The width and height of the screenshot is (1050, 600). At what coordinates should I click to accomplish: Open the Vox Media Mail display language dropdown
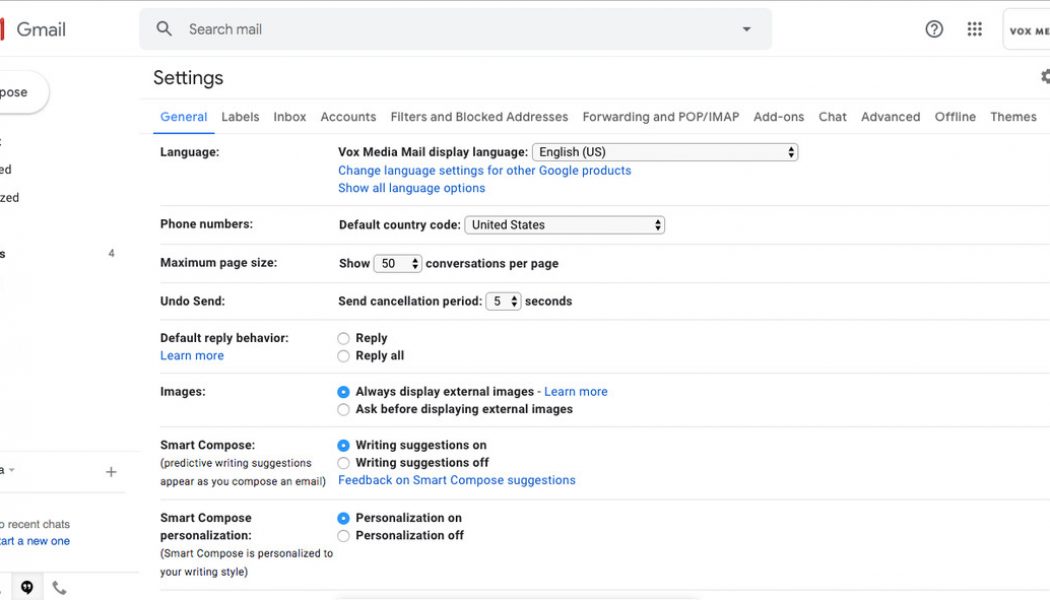click(664, 151)
